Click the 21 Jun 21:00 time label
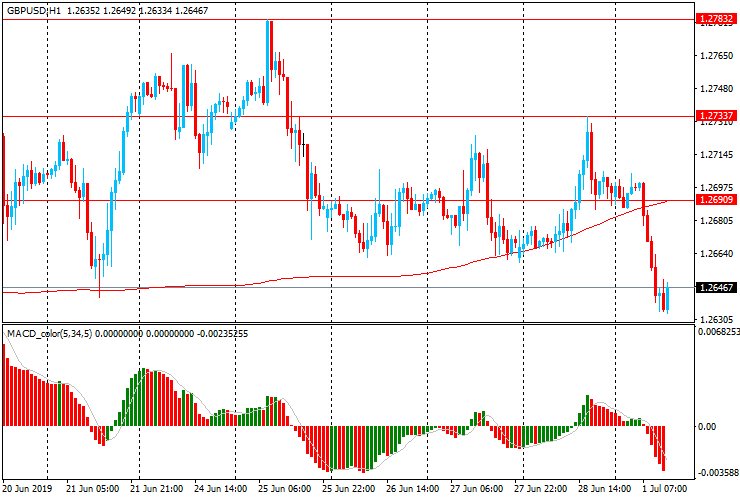The height and width of the screenshot is (500, 740). tap(157, 488)
